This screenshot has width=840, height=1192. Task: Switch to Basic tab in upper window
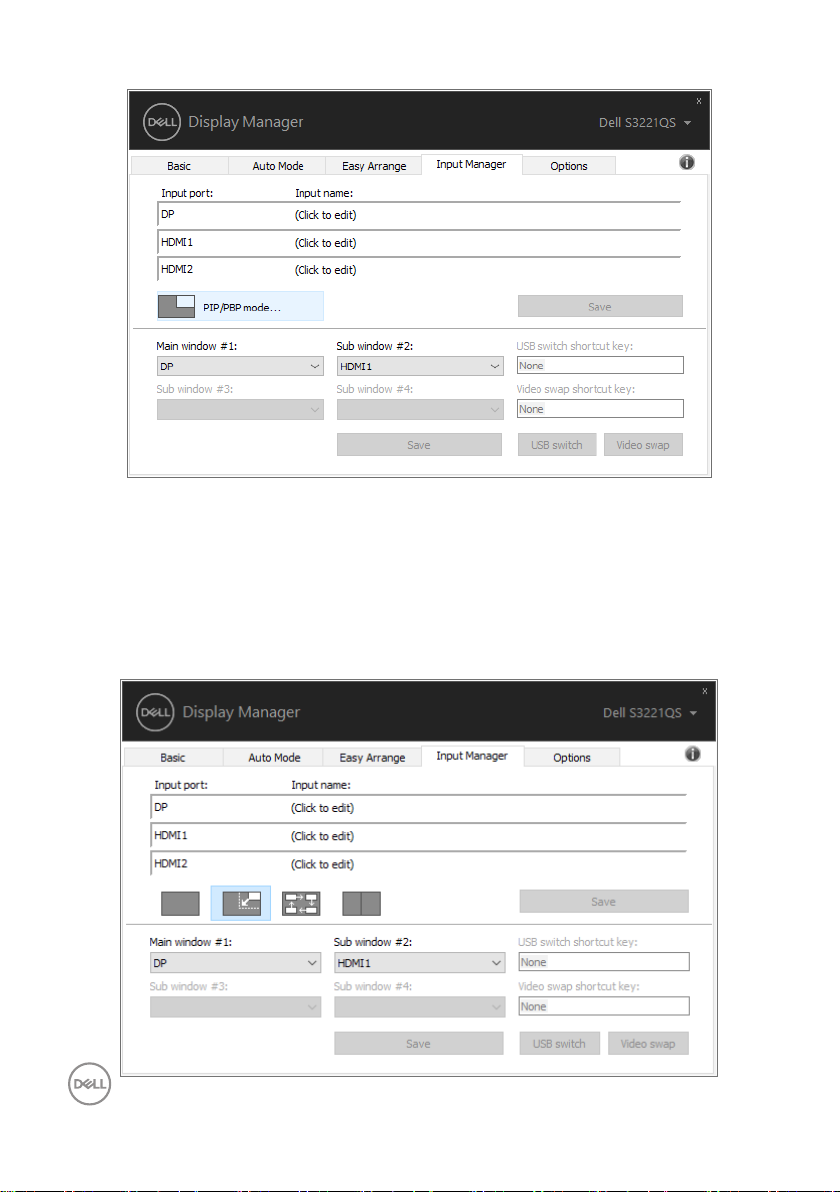[179, 166]
